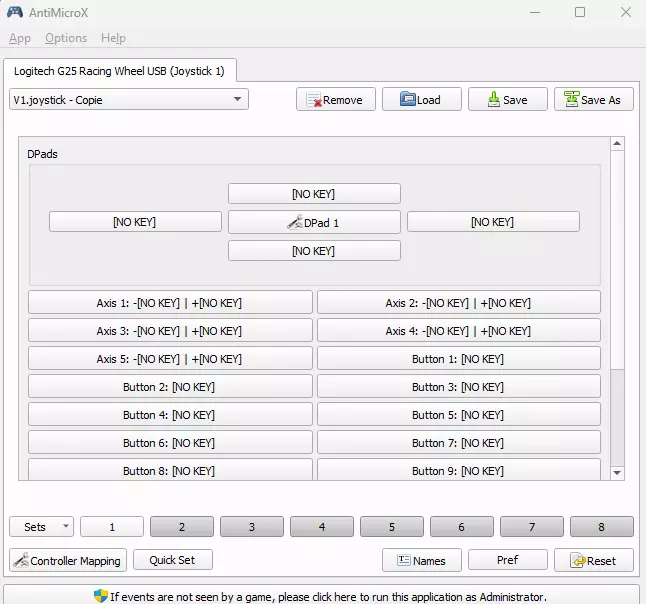The image size is (646, 604).
Task: Assign key to DPad left direction
Action: point(135,222)
